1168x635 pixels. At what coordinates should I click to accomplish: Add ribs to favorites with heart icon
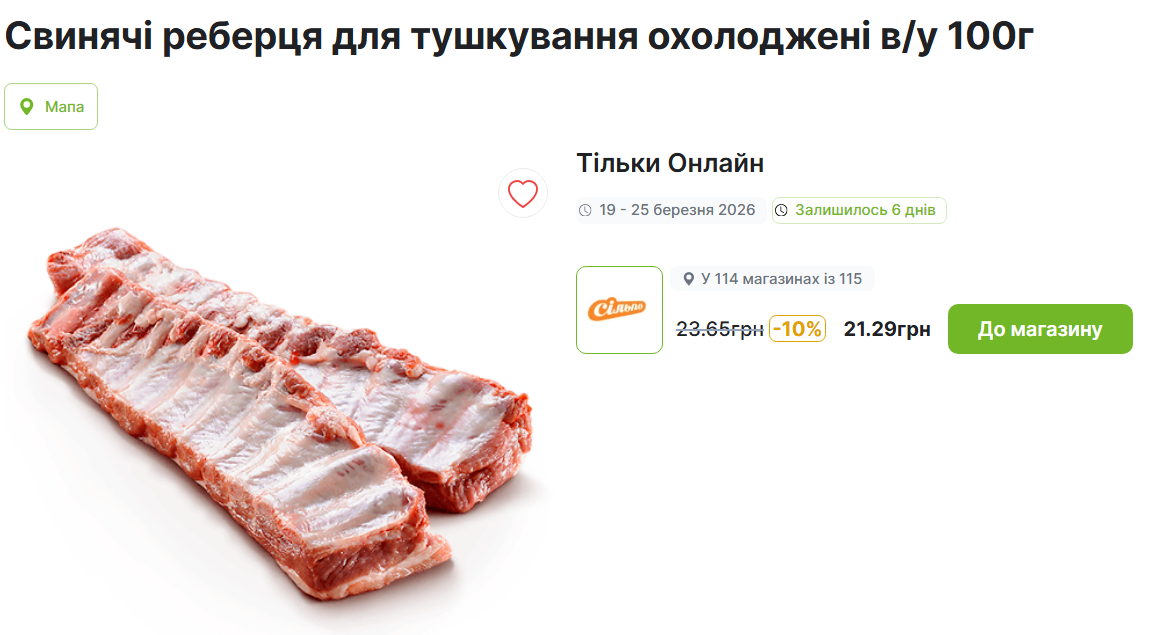(523, 193)
